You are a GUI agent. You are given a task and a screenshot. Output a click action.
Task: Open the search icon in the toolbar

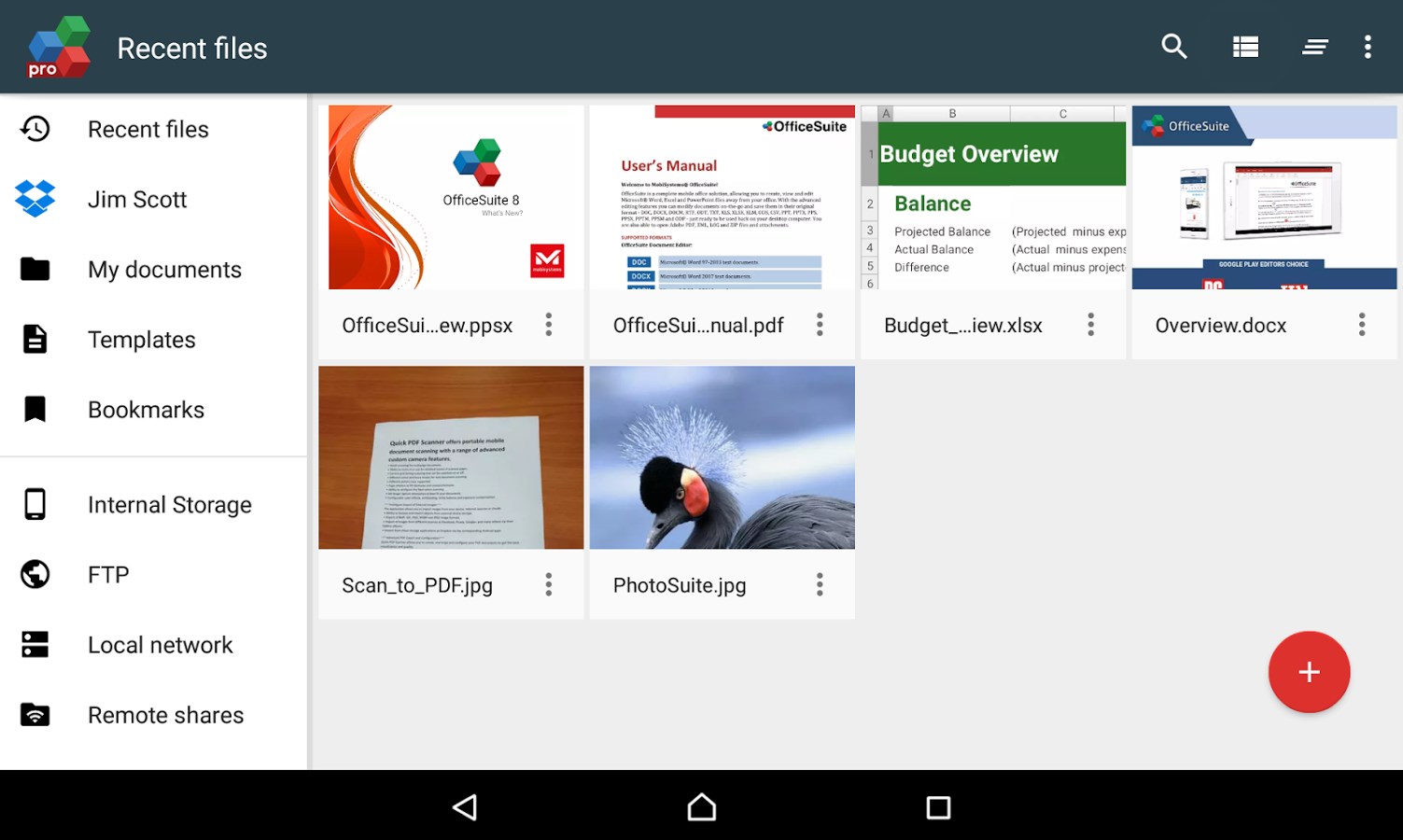pos(1174,47)
